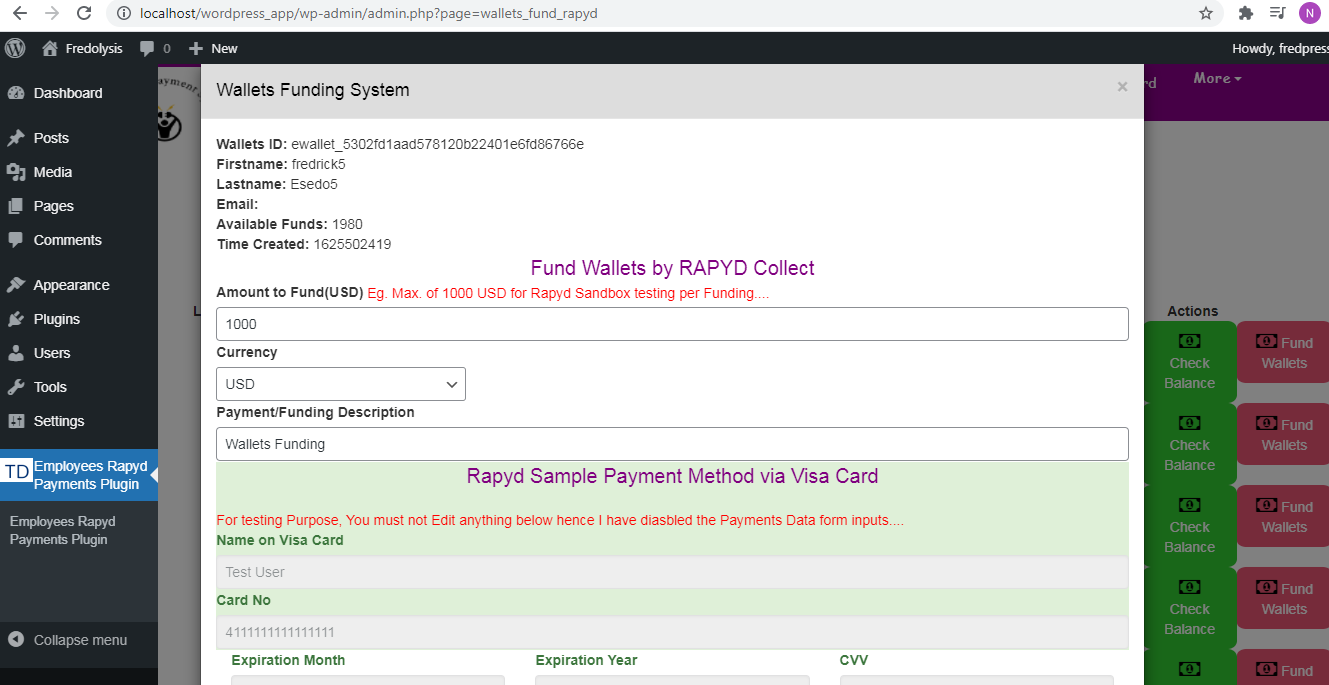Image resolution: width=1329 pixels, height=685 pixels.
Task: Open Settings menu item in sidebar
Action: (x=79, y=421)
